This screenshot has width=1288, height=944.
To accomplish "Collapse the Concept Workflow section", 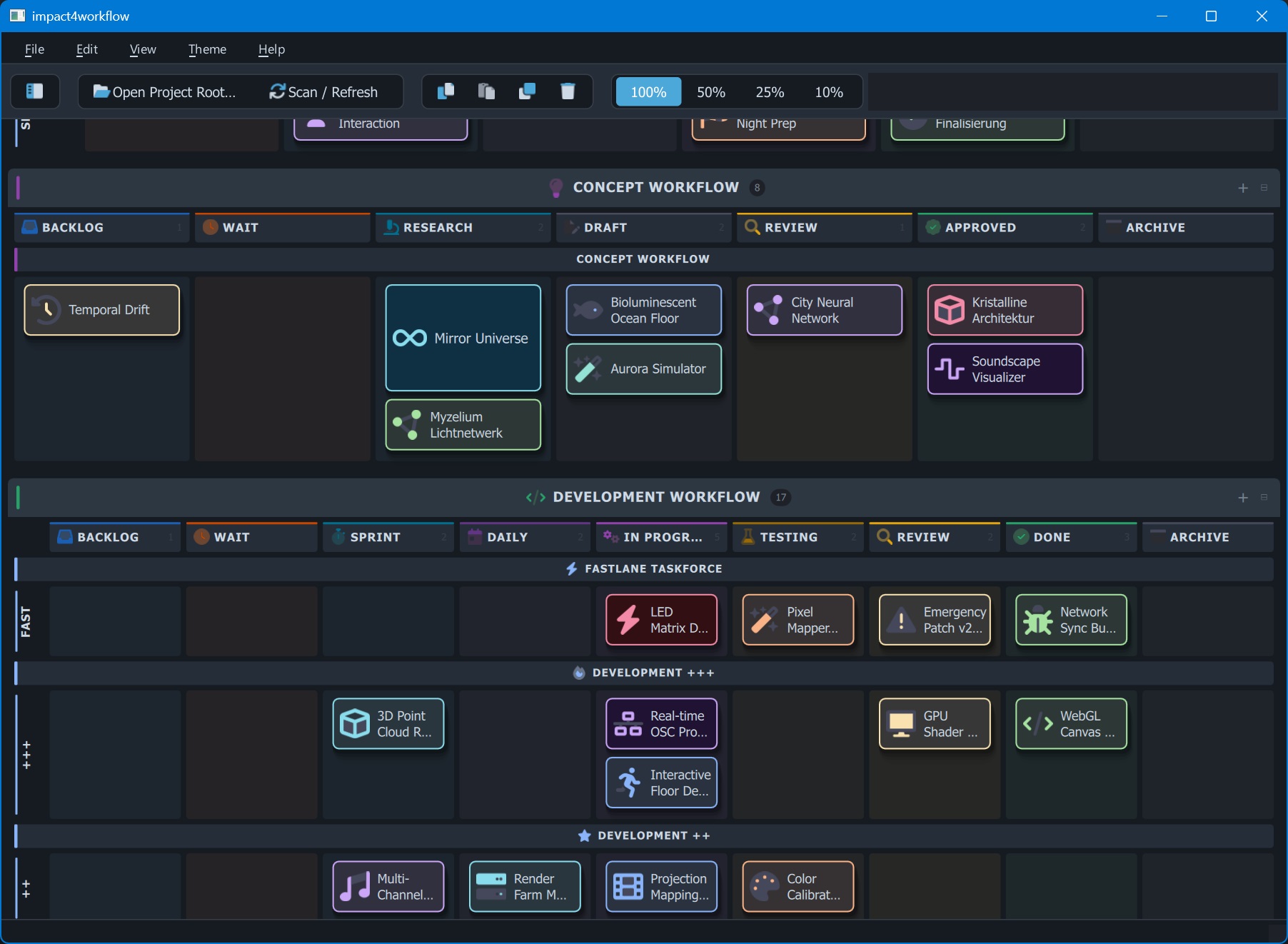I will pyautogui.click(x=1264, y=188).
